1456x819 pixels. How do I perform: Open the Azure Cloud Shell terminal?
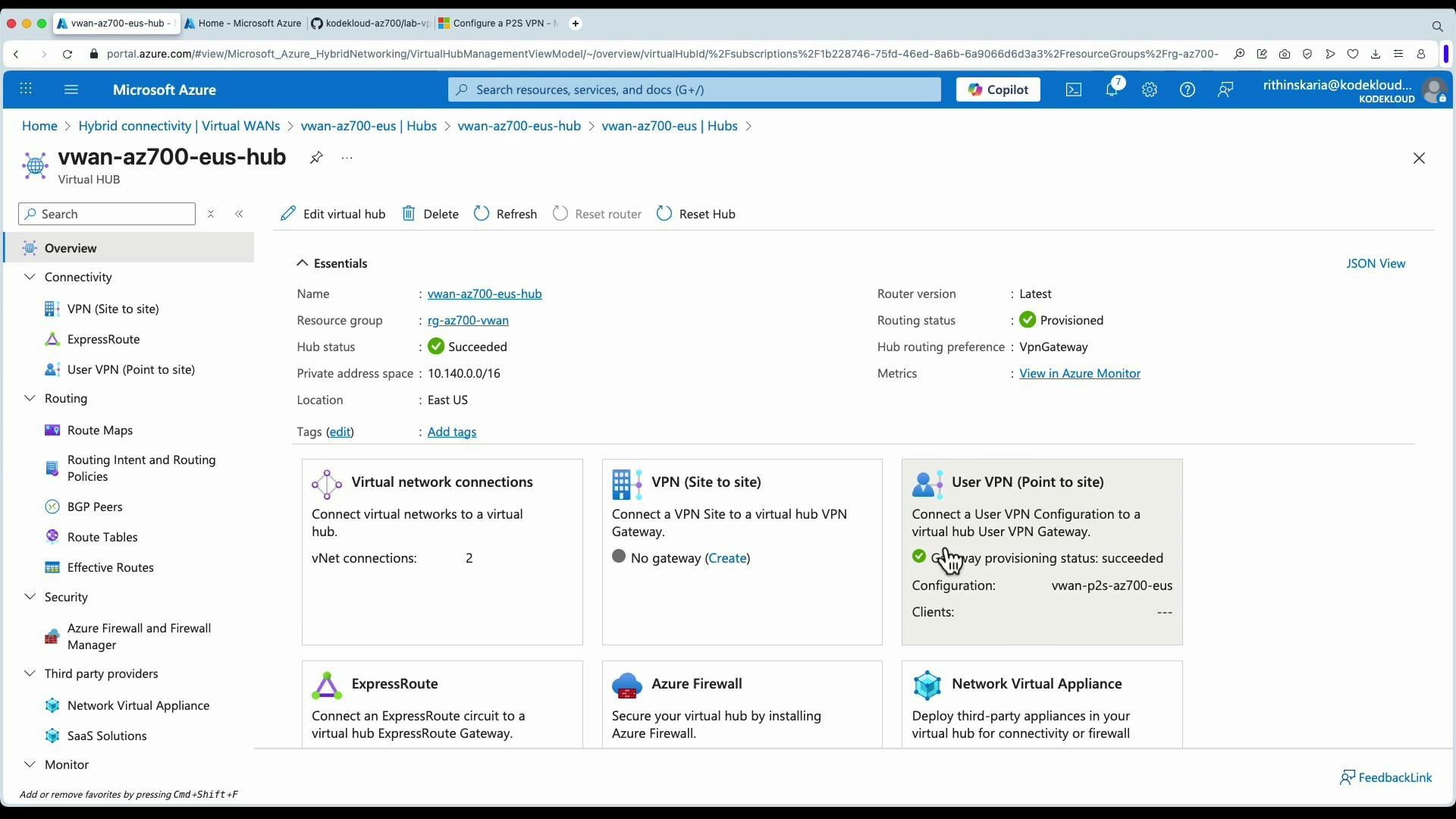(1074, 89)
